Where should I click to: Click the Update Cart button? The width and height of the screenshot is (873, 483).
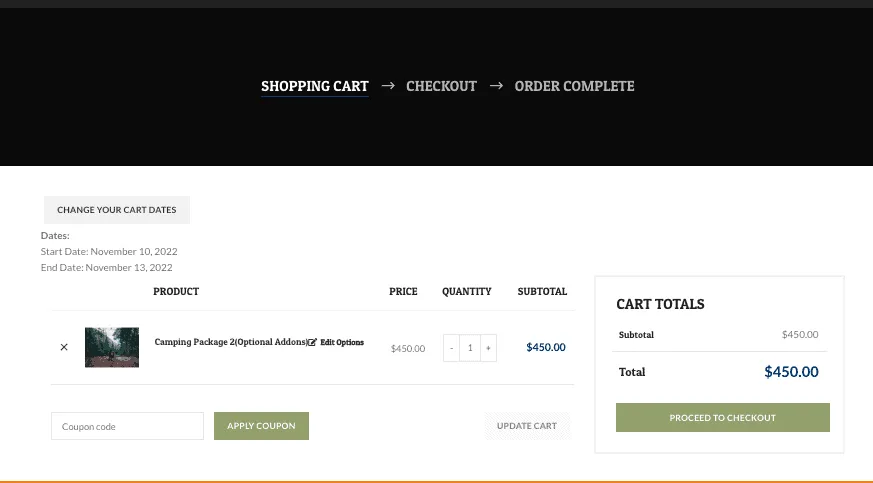pos(527,426)
